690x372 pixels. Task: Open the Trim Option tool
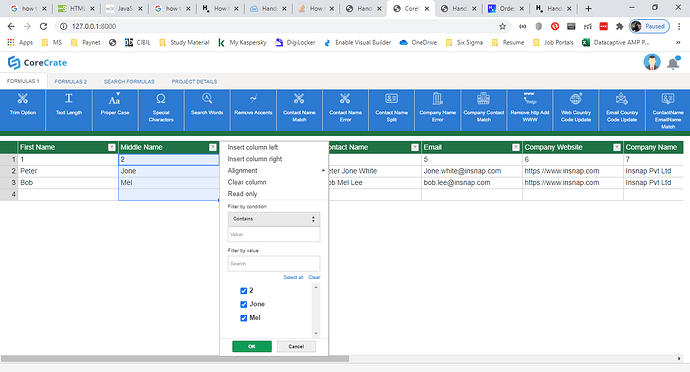click(x=23, y=110)
